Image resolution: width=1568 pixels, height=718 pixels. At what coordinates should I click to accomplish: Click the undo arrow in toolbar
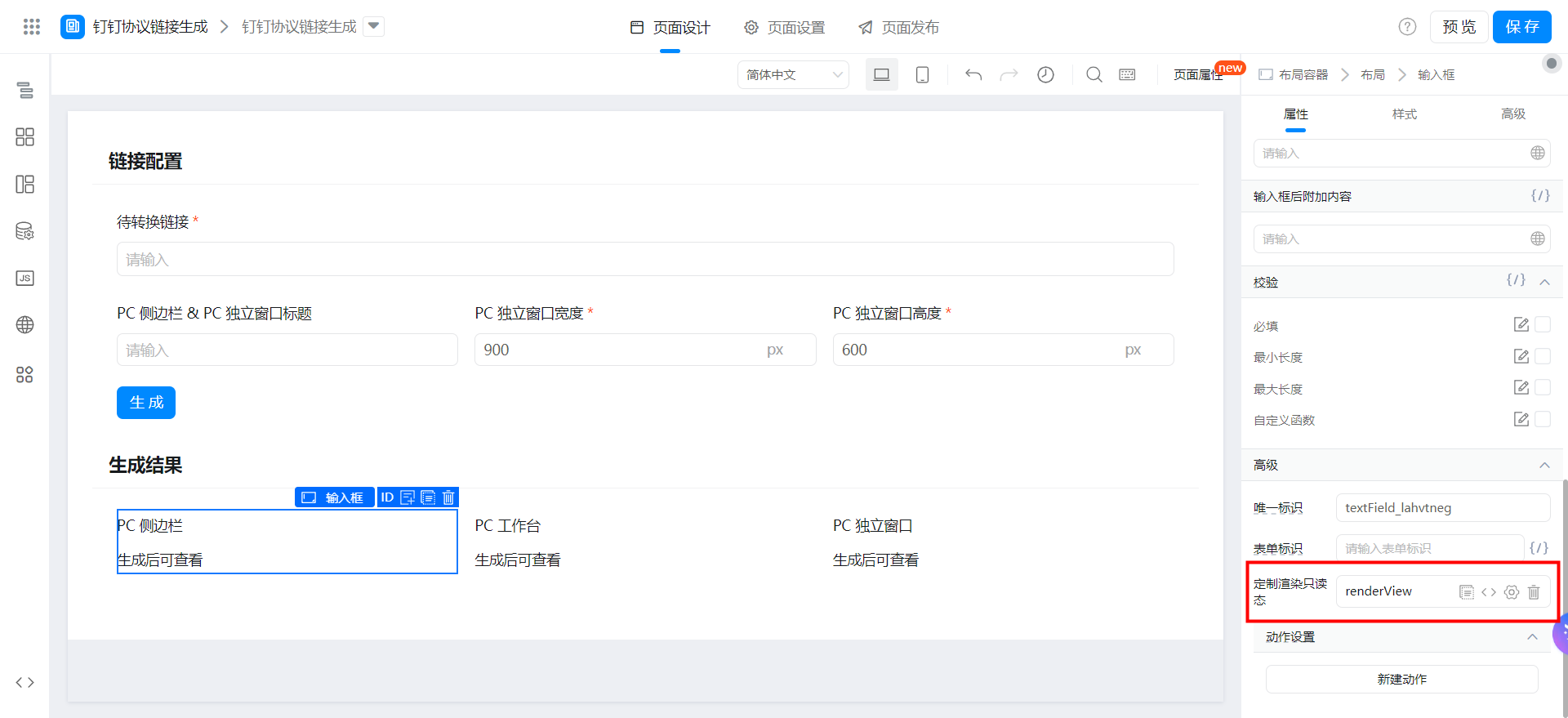pyautogui.click(x=973, y=75)
